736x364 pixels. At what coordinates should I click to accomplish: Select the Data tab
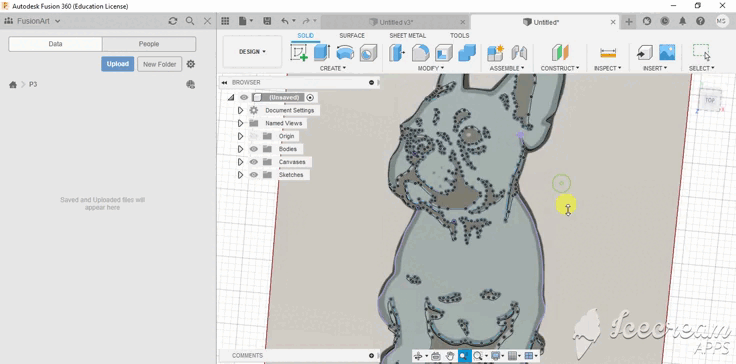pos(55,44)
